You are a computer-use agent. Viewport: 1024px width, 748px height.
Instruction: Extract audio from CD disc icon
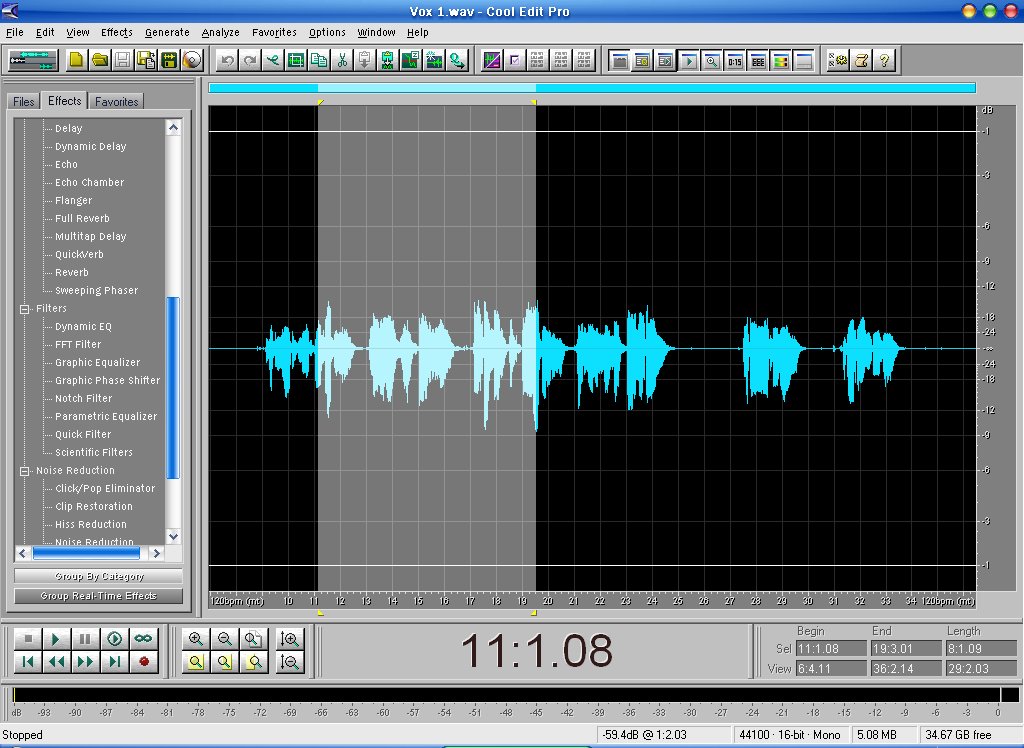pyautogui.click(x=192, y=60)
